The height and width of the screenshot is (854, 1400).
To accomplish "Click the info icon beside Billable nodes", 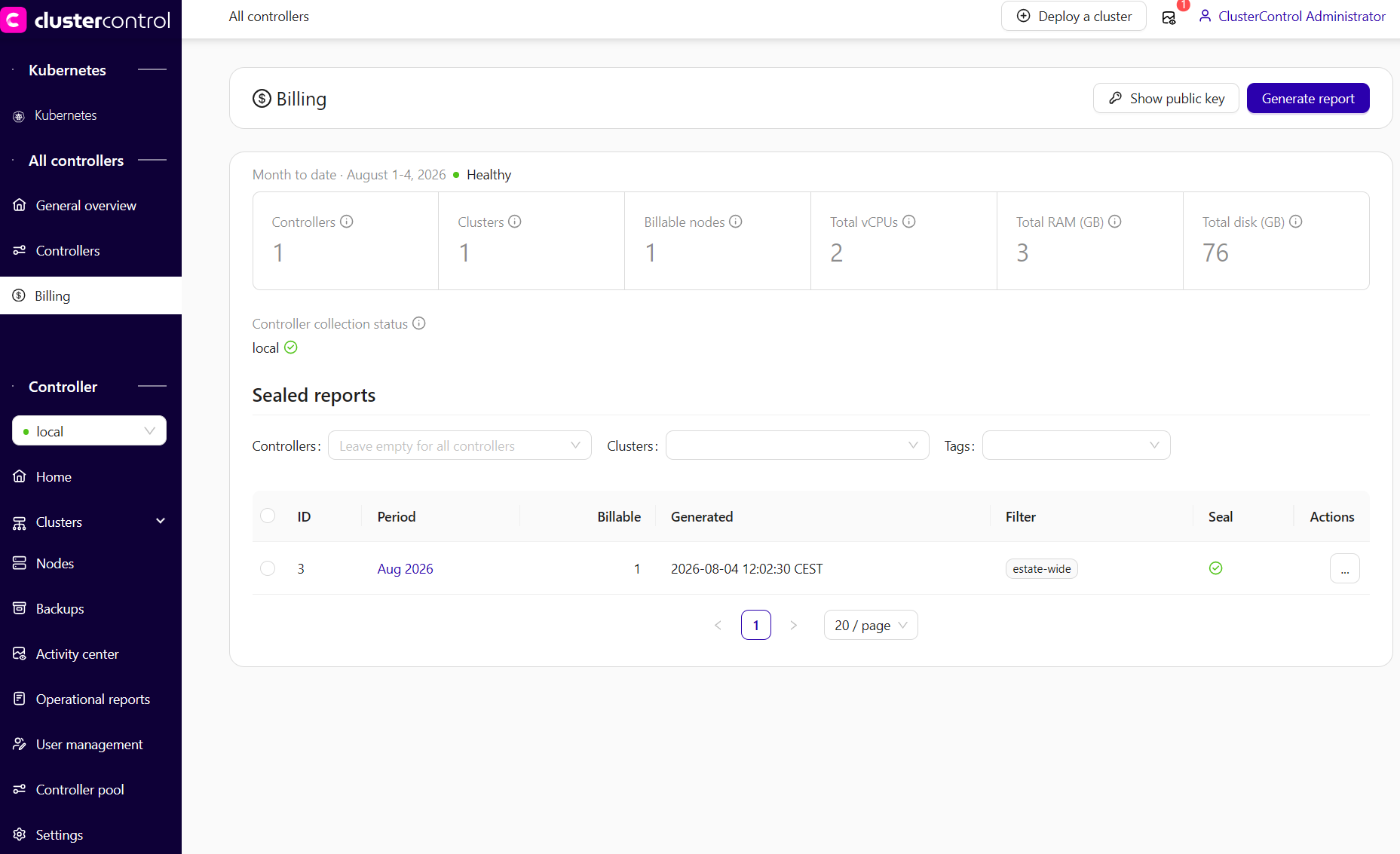I will 736,222.
